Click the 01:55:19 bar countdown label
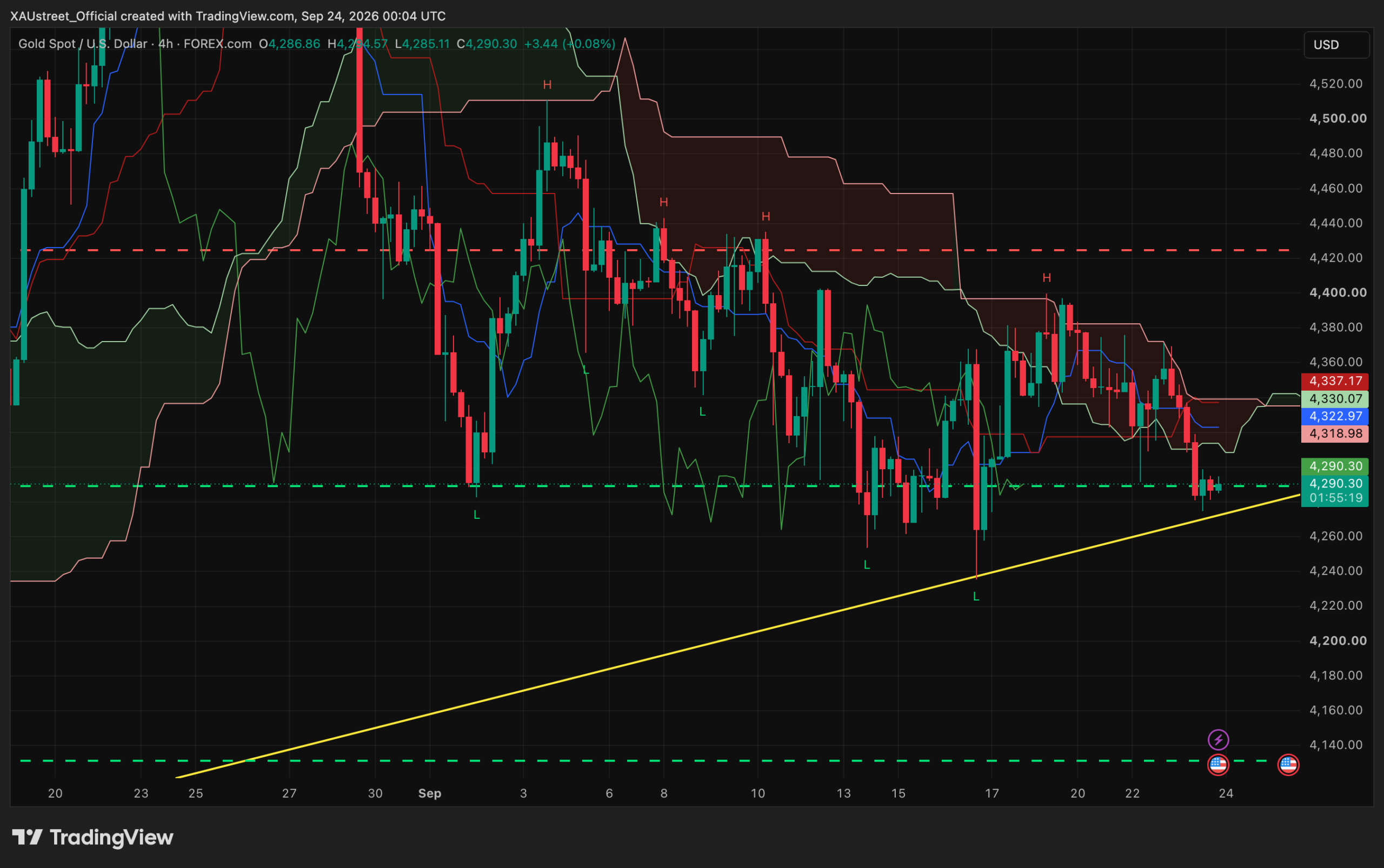 (x=1335, y=498)
